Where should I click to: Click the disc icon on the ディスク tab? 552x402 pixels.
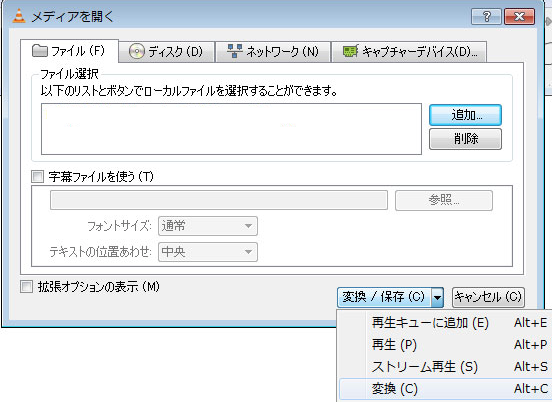(137, 51)
